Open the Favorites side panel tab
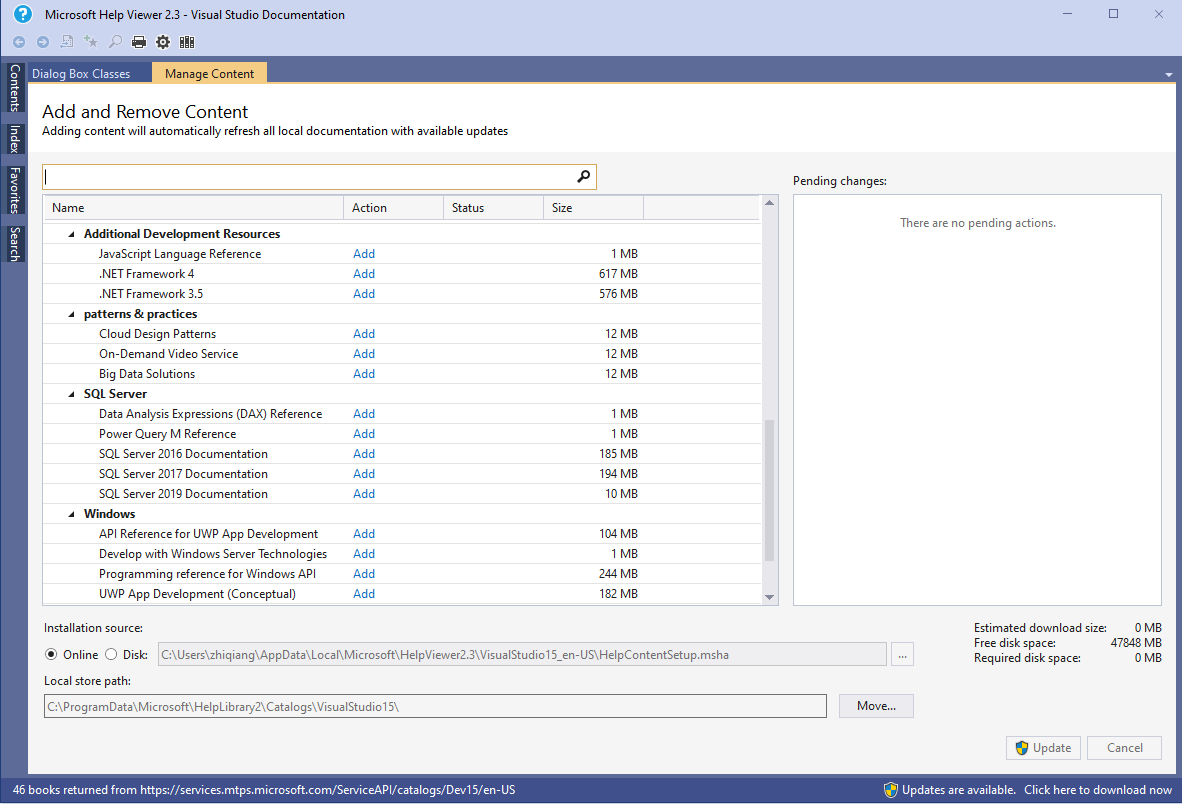Screen dimensions: 1182x804 [14, 191]
